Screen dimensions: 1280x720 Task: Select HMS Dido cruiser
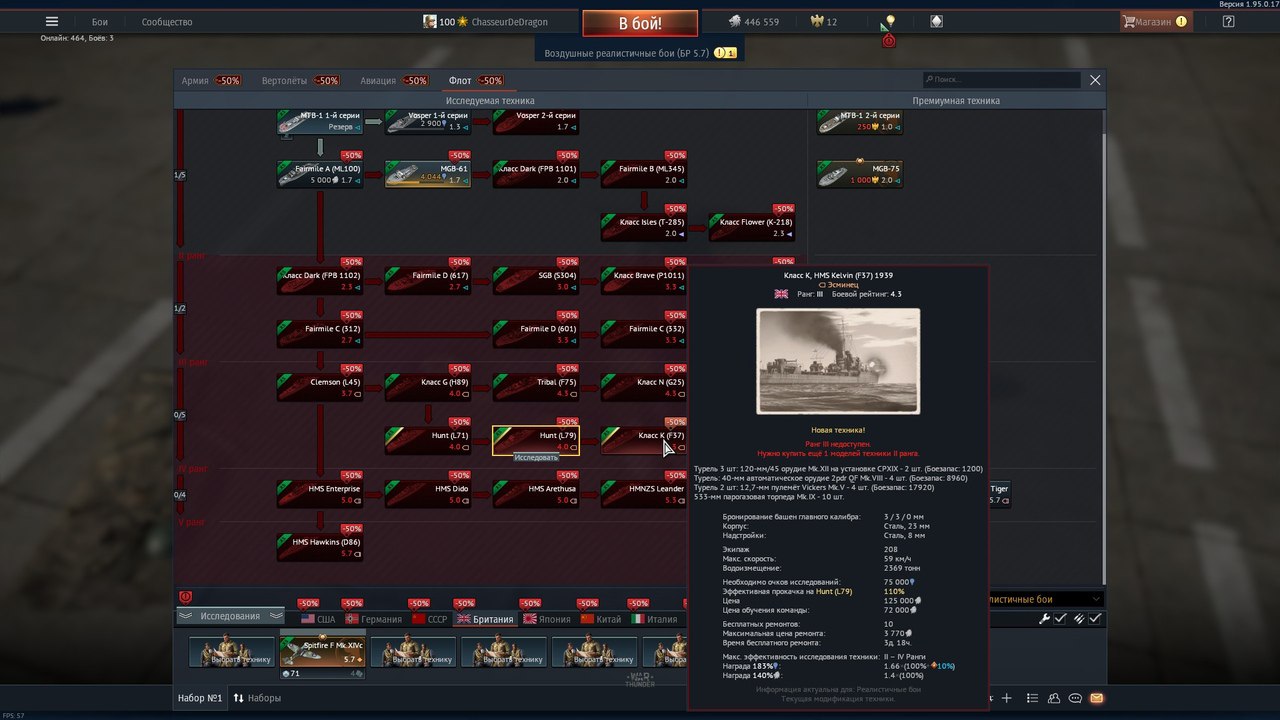[x=428, y=494]
